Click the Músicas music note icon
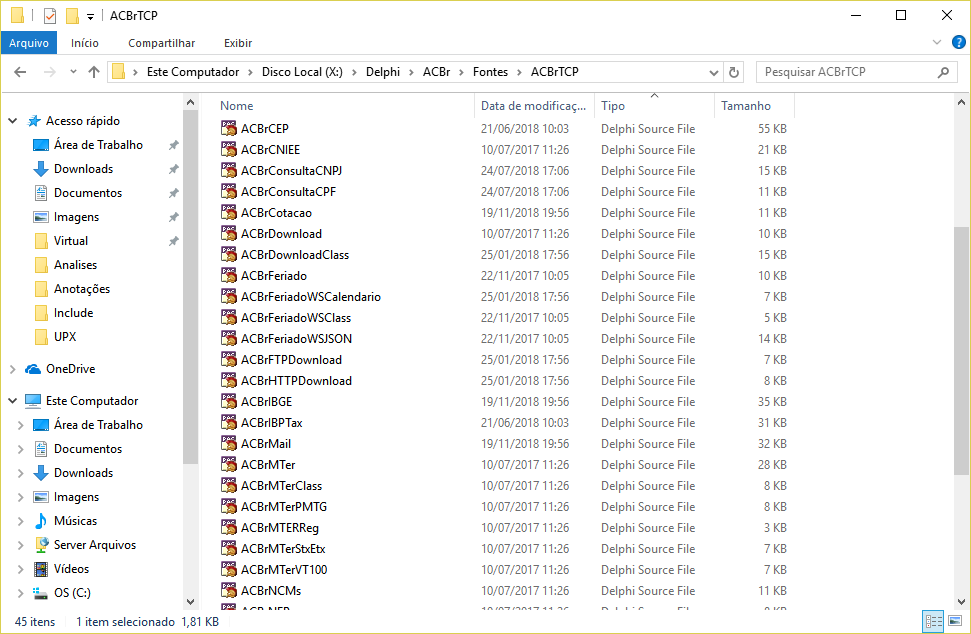971x634 pixels. point(41,521)
